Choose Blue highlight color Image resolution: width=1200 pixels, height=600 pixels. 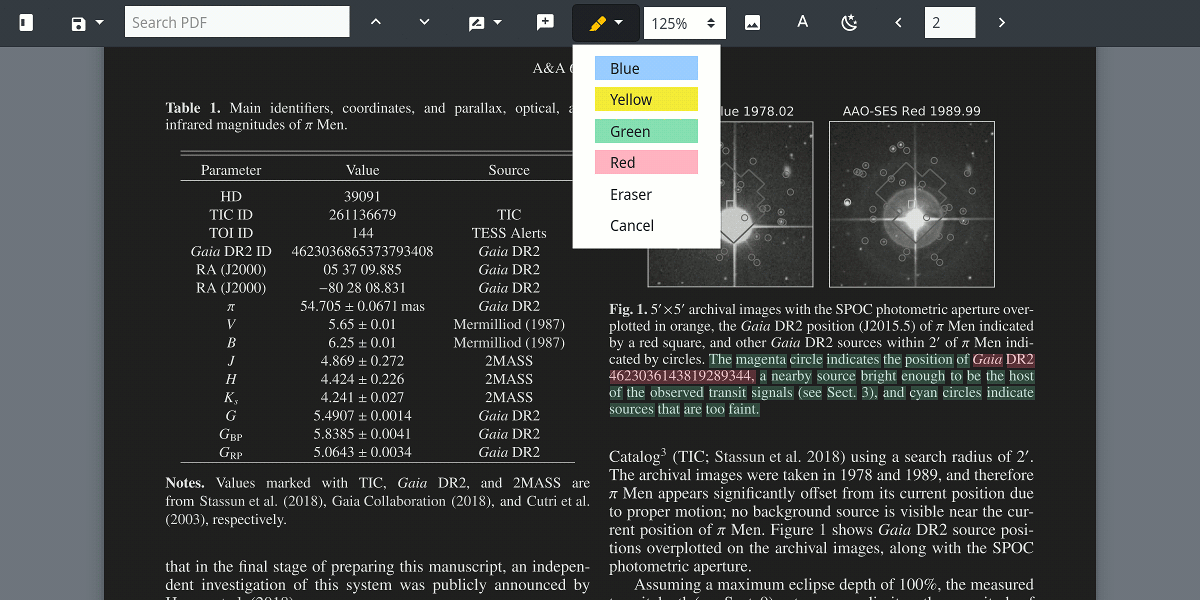(x=646, y=68)
